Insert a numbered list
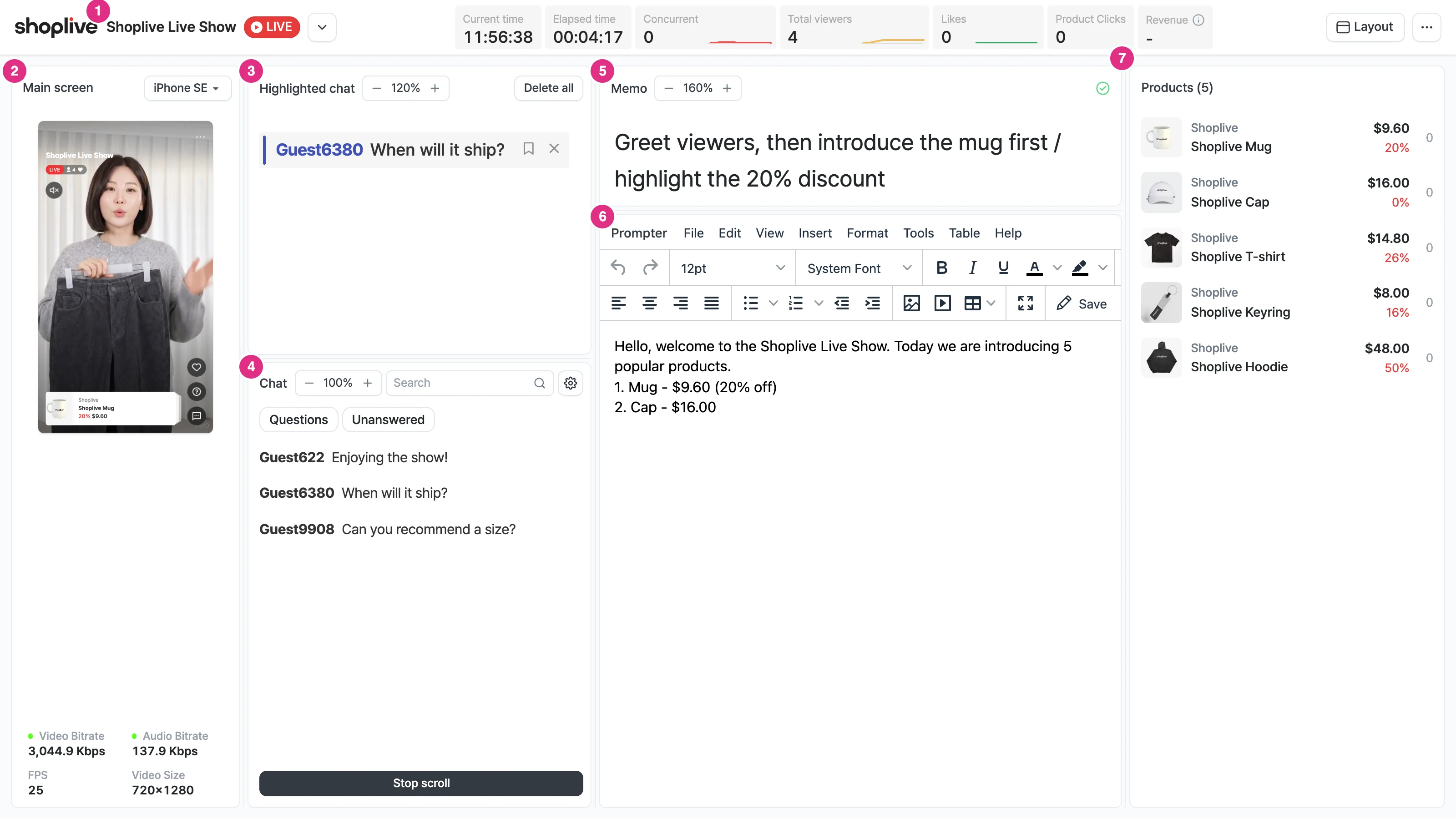1456x819 pixels. [796, 303]
